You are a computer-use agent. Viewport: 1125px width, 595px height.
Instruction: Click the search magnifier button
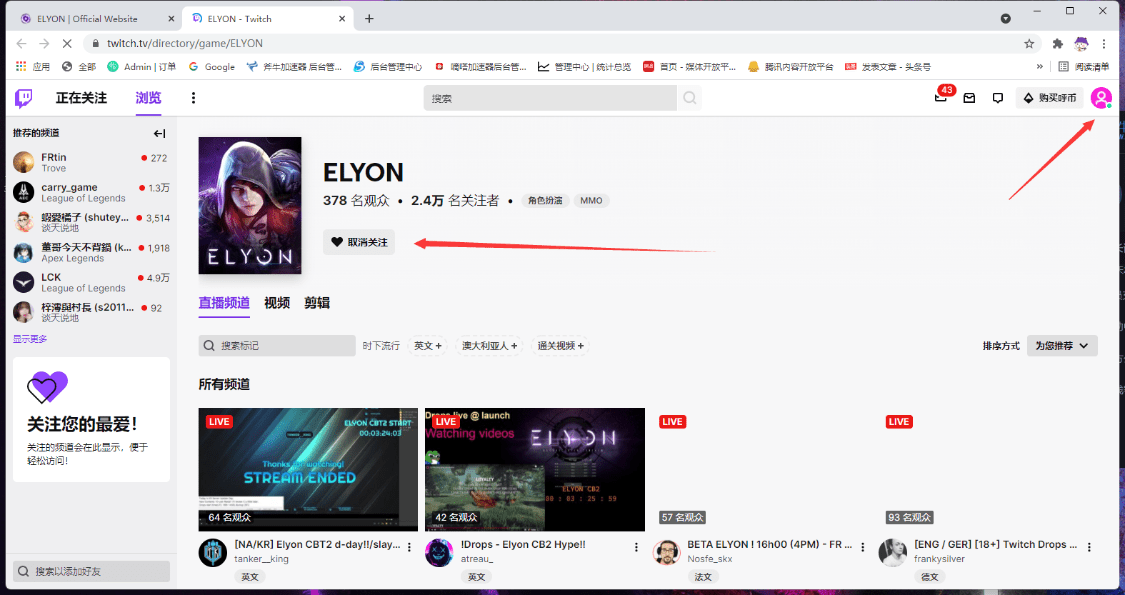[x=689, y=98]
